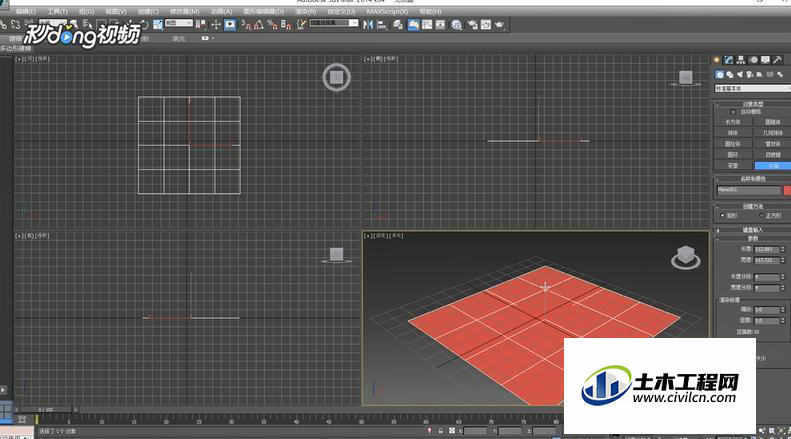791x439 pixels.
Task: Toggle the Spinner Snap button
Action: (x=286, y=24)
